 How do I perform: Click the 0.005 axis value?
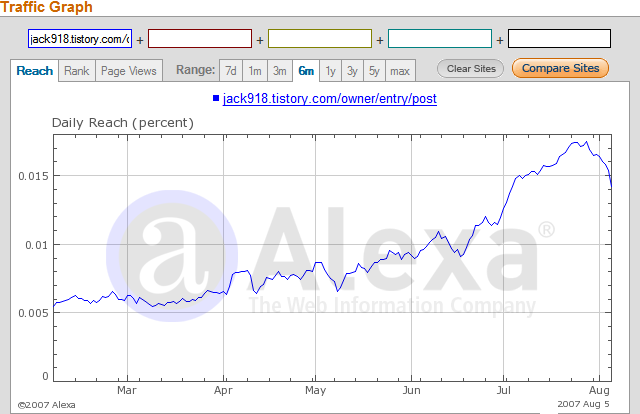33,313
